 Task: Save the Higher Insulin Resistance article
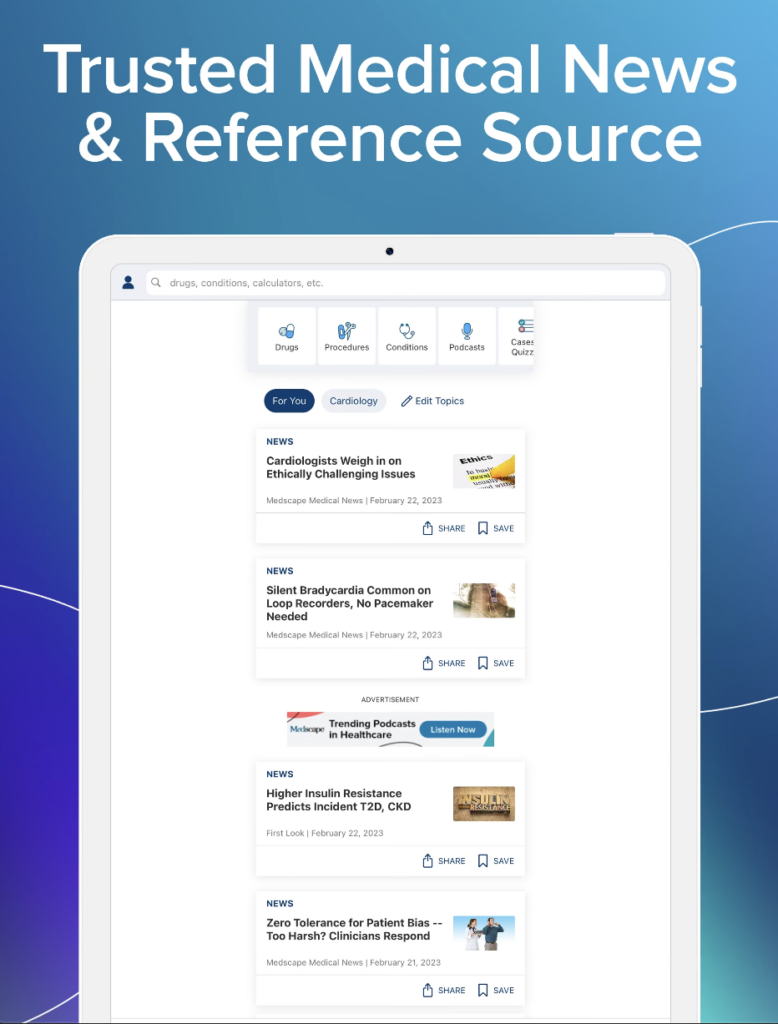(496, 861)
